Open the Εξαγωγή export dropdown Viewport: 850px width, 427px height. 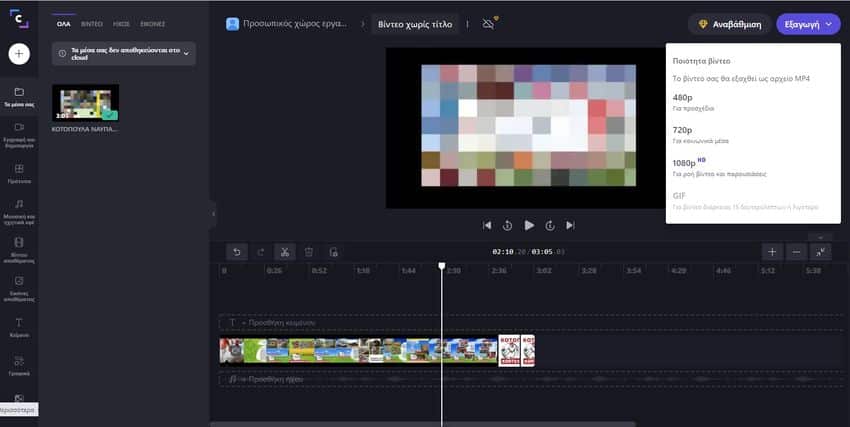(808, 24)
